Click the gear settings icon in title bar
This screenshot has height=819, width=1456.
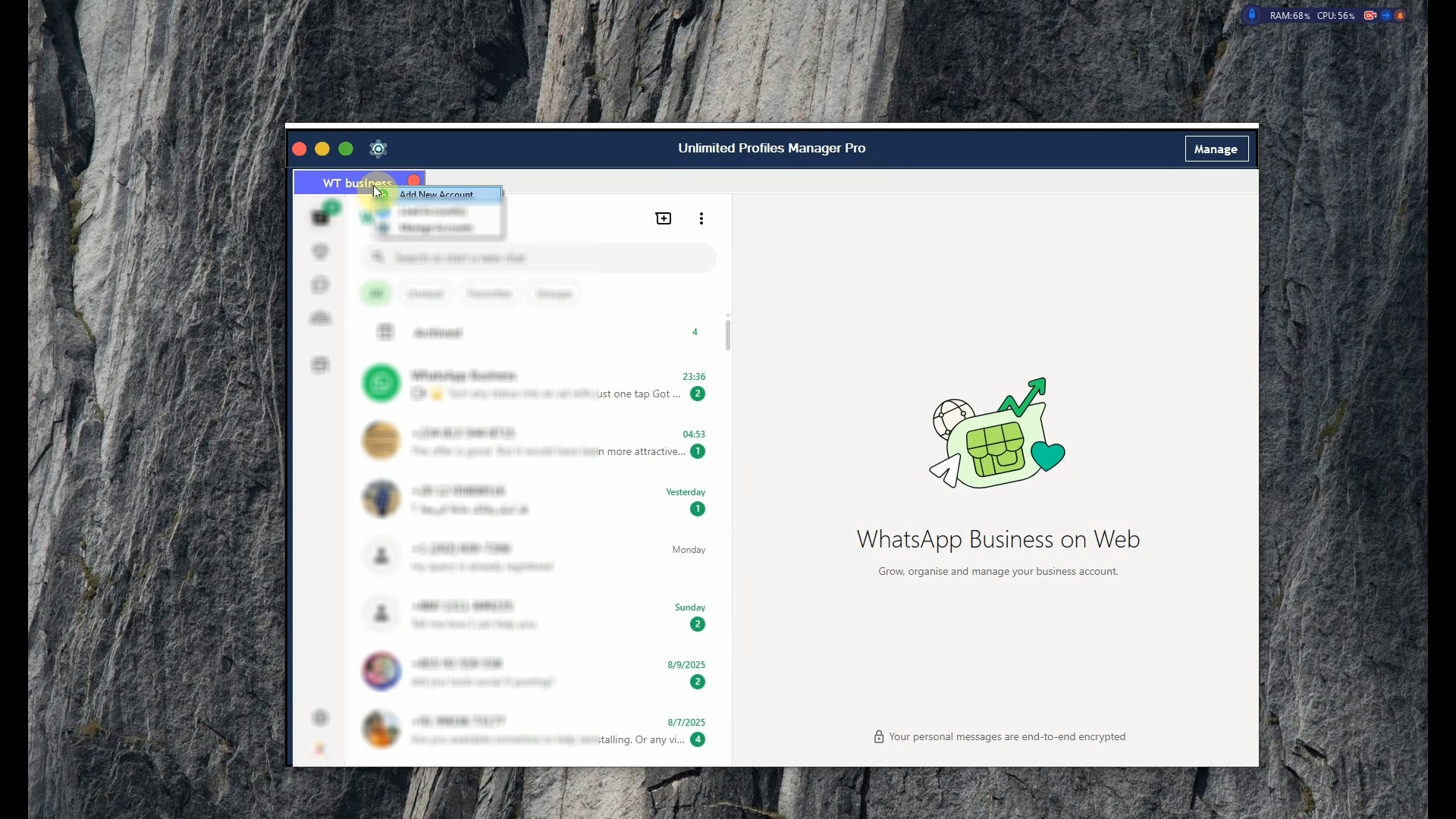(x=378, y=149)
